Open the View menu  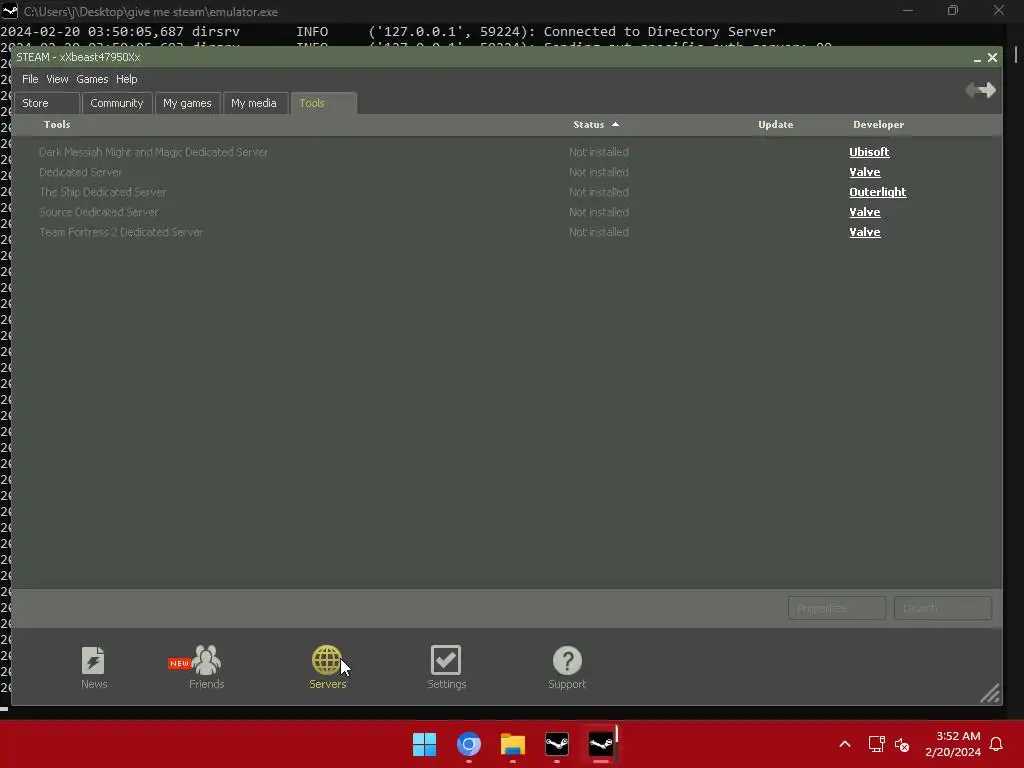(57, 79)
